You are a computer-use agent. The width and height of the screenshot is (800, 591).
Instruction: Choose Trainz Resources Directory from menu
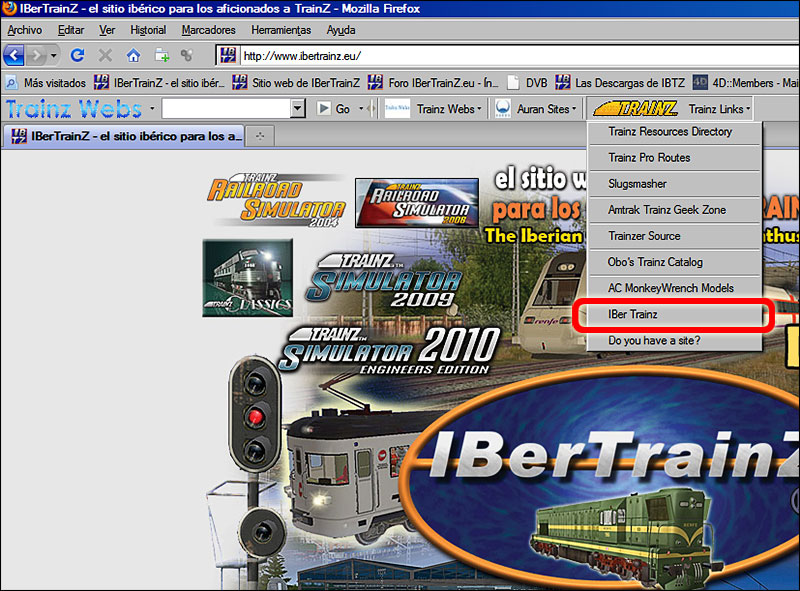(x=674, y=132)
